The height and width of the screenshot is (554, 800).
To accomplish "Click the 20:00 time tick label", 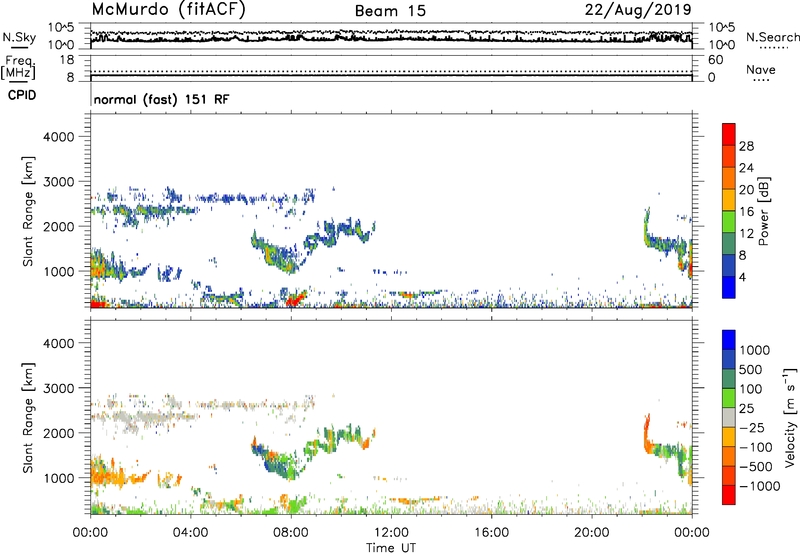I will click(x=591, y=533).
